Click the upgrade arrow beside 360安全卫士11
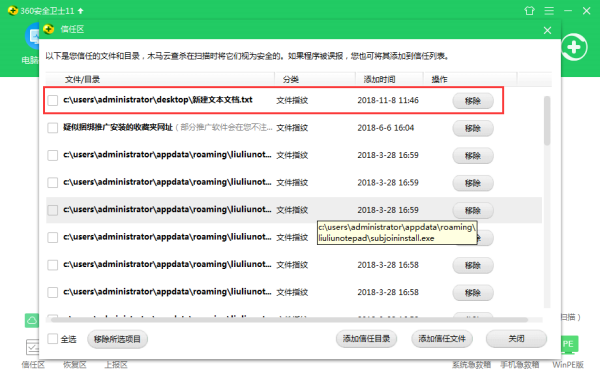 point(80,11)
